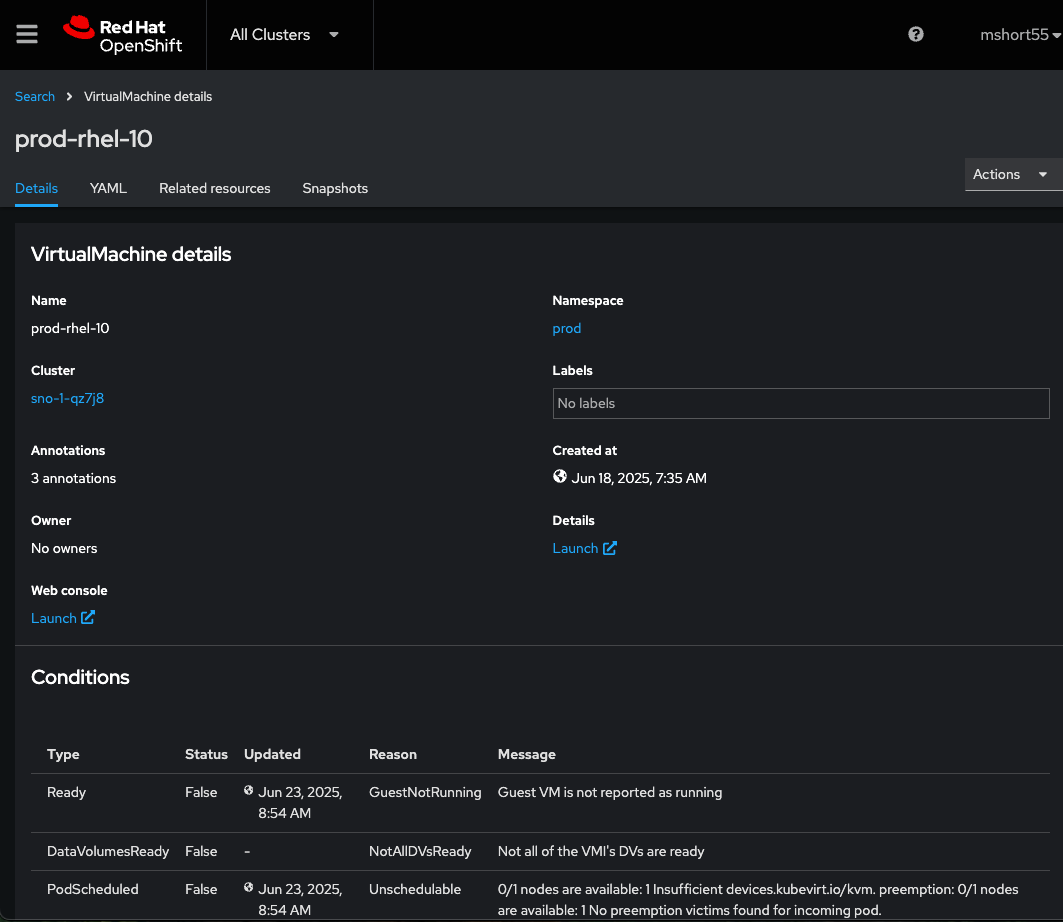Select the Details tab

click(36, 188)
